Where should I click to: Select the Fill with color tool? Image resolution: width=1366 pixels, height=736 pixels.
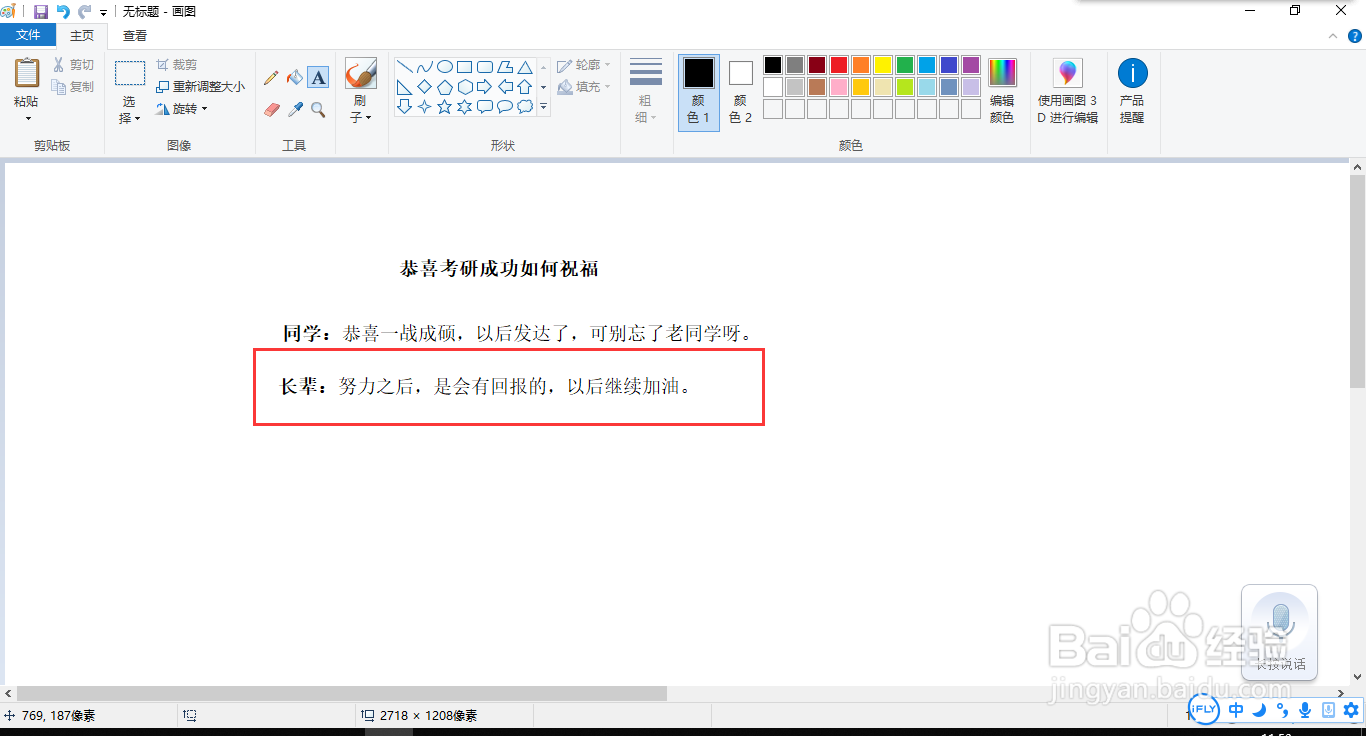click(296, 78)
